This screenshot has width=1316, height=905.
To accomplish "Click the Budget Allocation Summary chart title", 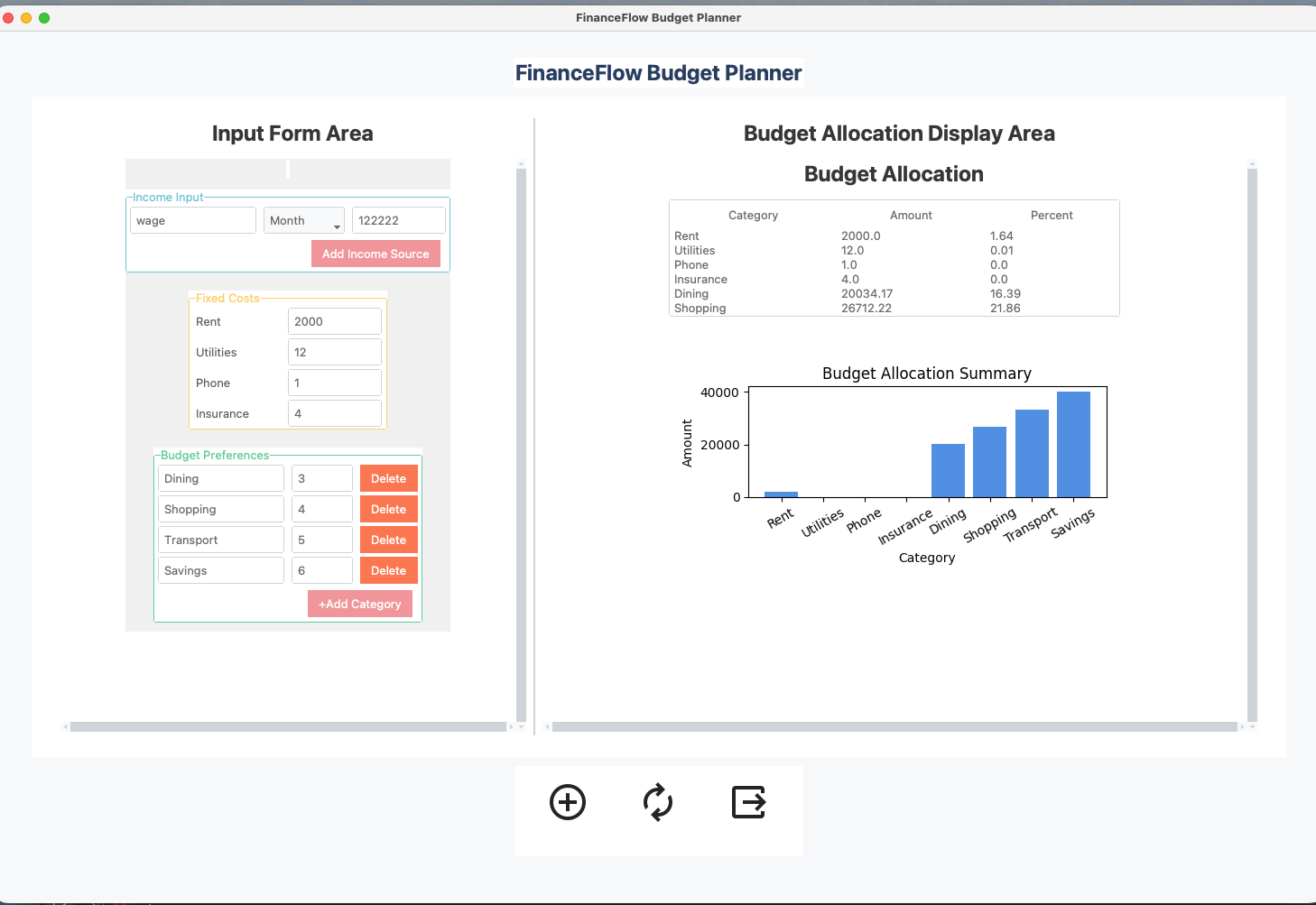I will [926, 374].
